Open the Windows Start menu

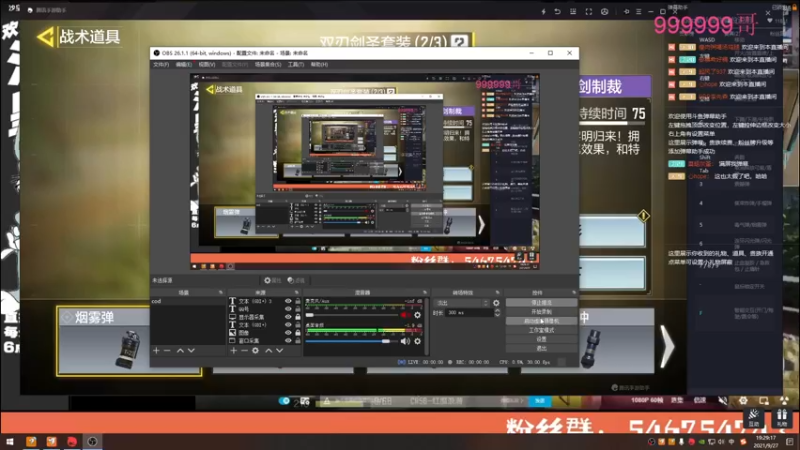pos(10,441)
